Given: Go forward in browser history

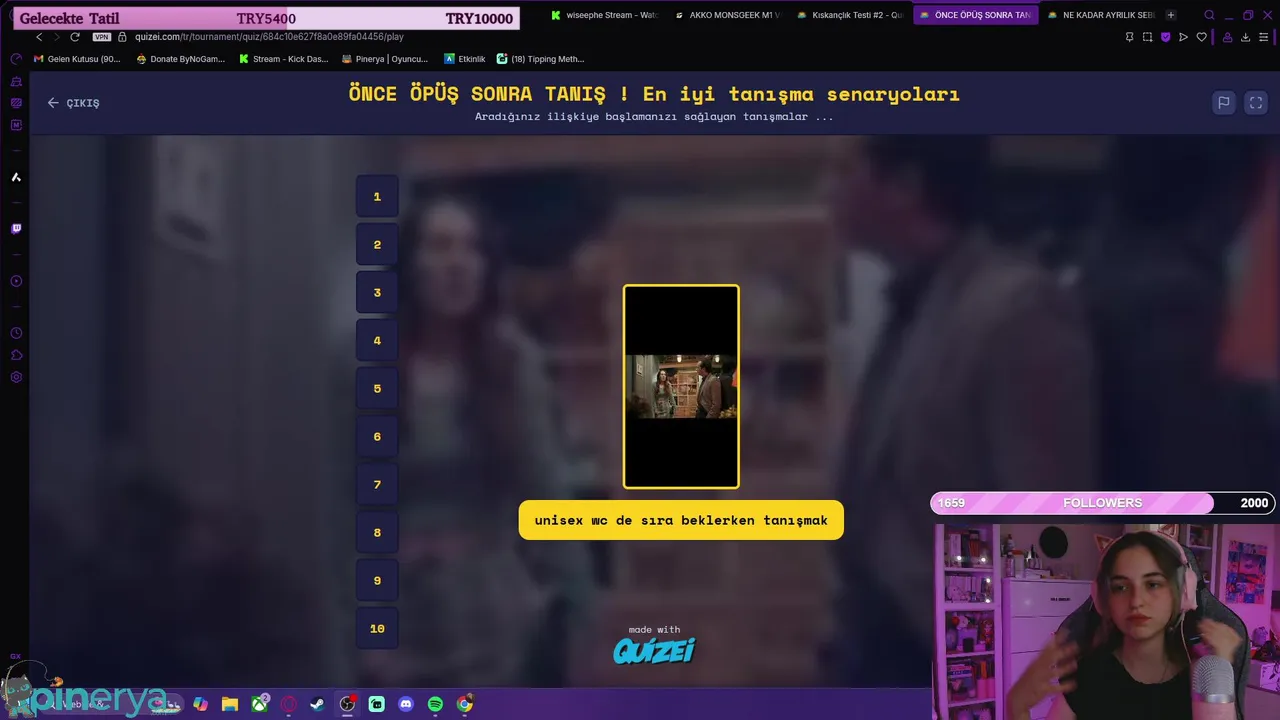Looking at the screenshot, I should tap(56, 37).
